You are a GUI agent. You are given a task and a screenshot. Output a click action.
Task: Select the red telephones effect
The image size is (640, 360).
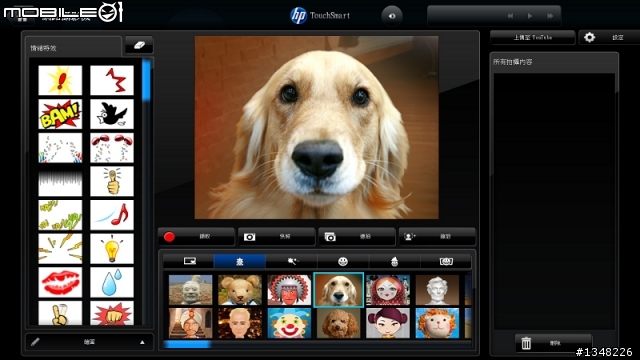(x=112, y=148)
